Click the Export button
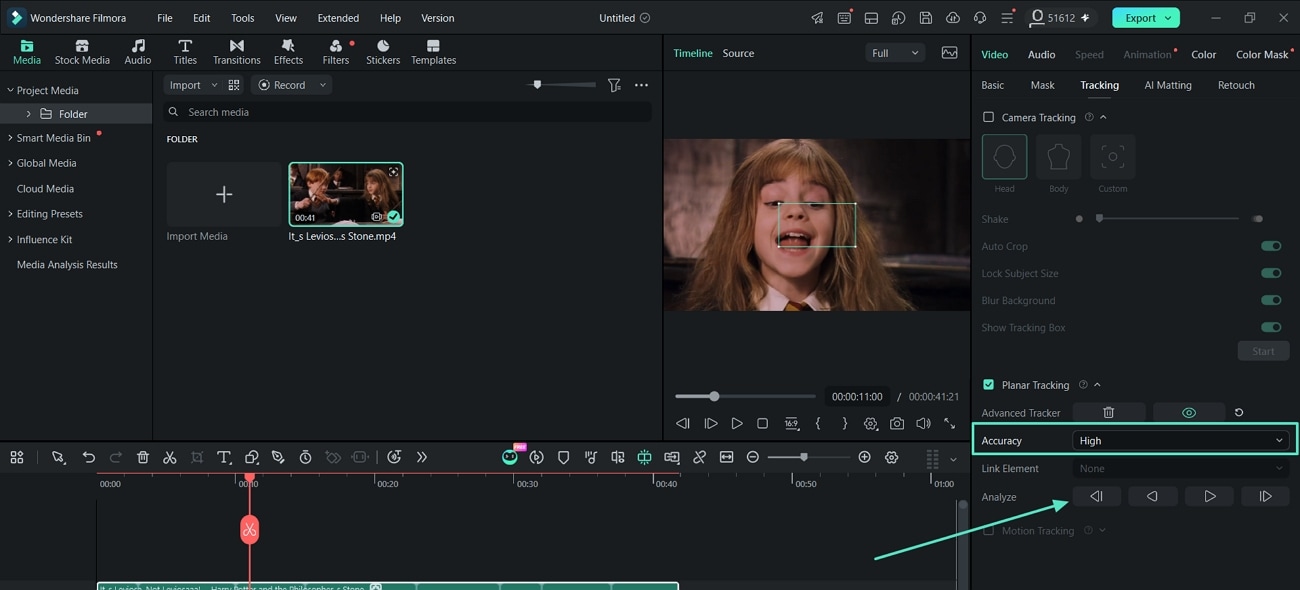Screen dimensions: 1300x590 tap(1145, 18)
